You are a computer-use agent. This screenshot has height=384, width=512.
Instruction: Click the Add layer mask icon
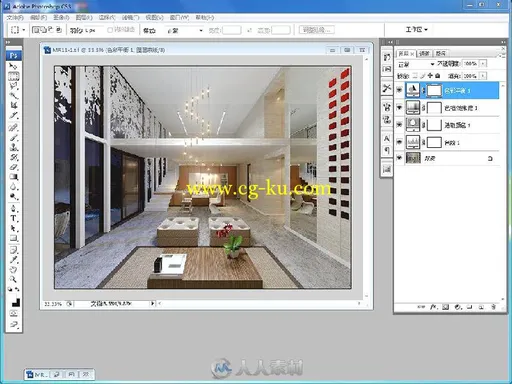(x=445, y=307)
